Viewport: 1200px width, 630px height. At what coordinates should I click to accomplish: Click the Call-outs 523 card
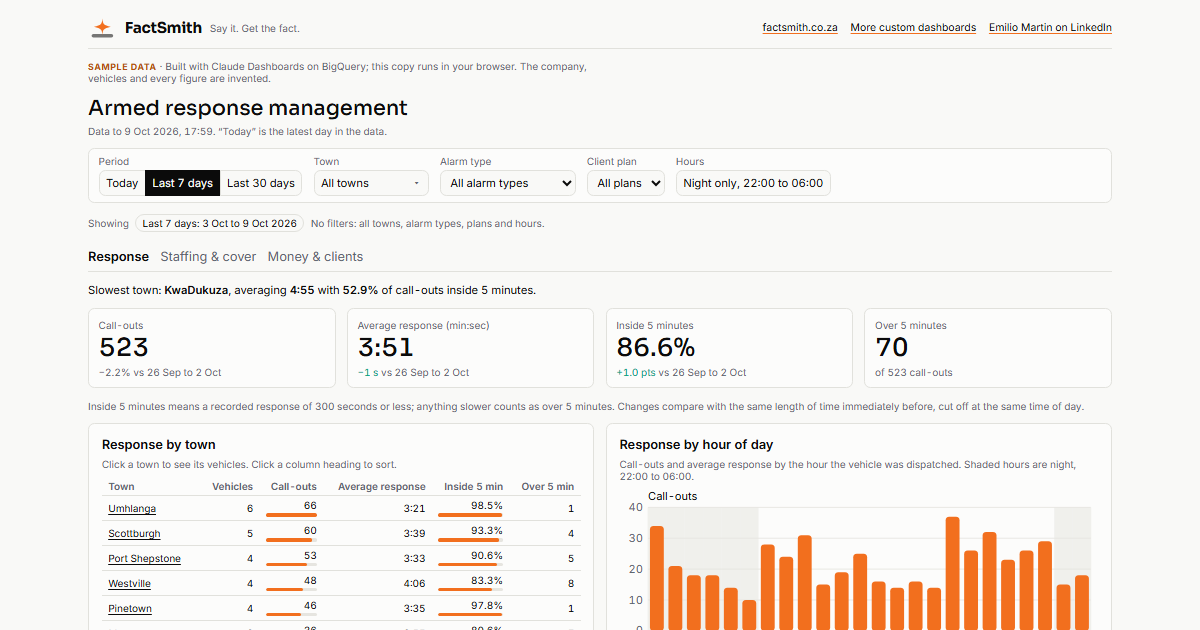(x=212, y=348)
